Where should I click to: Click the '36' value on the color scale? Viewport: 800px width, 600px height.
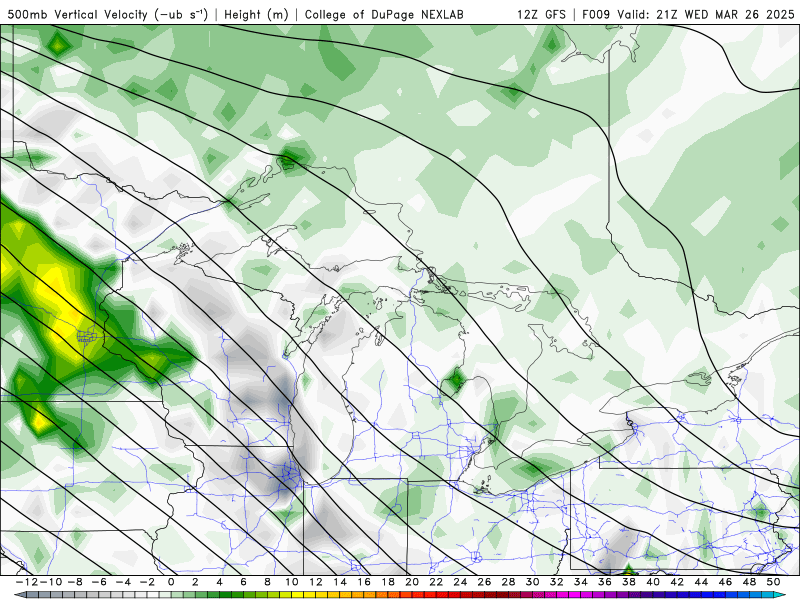click(x=605, y=582)
